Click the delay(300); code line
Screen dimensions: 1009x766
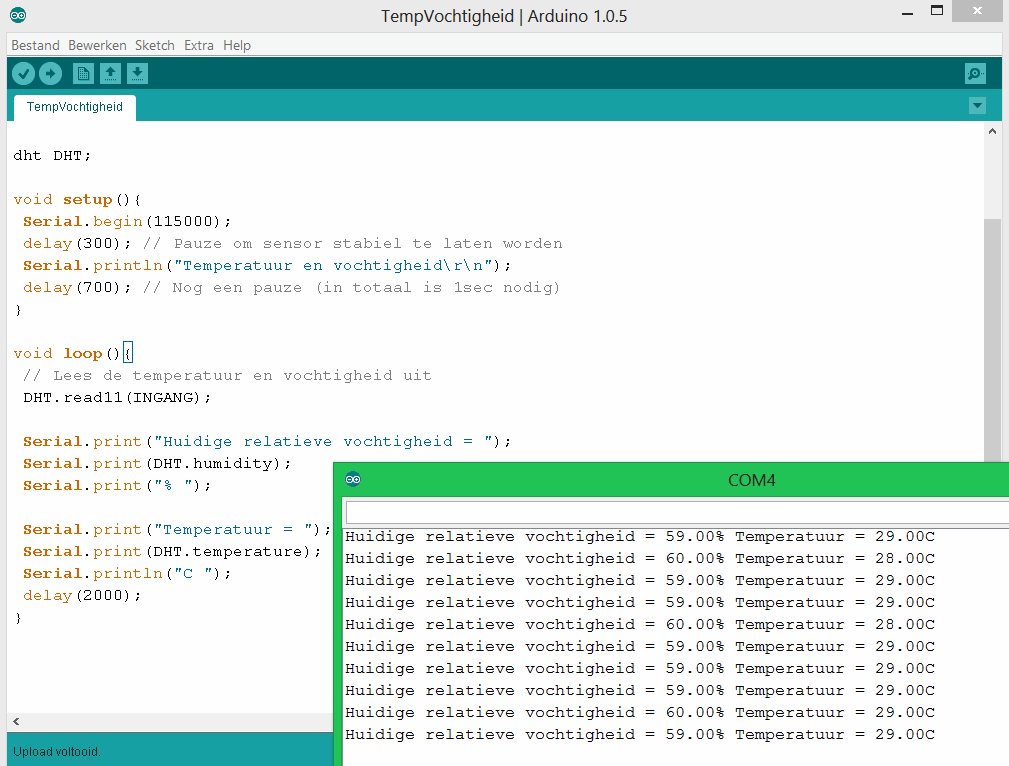click(293, 243)
